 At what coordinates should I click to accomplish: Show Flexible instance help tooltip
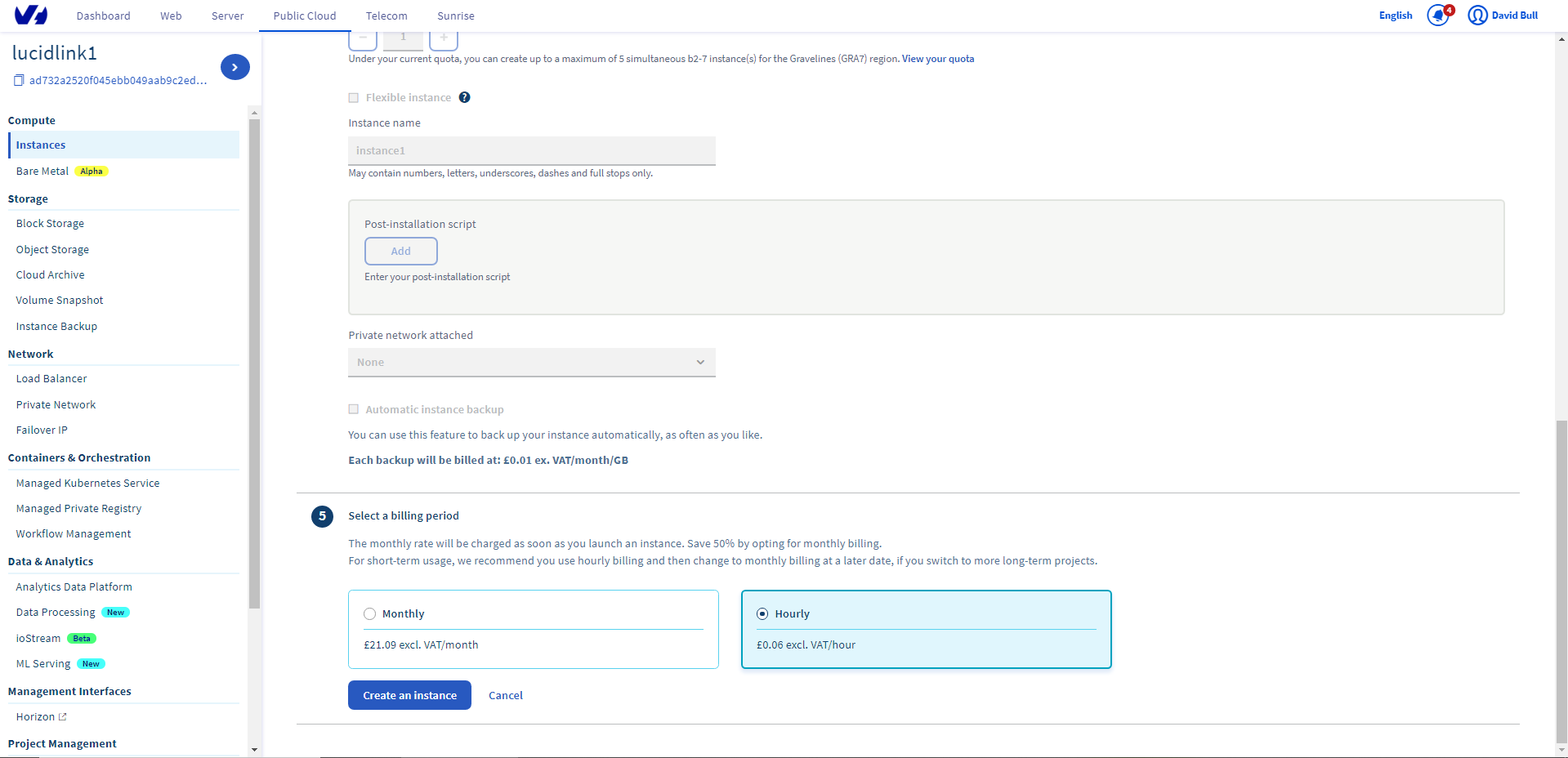(464, 97)
